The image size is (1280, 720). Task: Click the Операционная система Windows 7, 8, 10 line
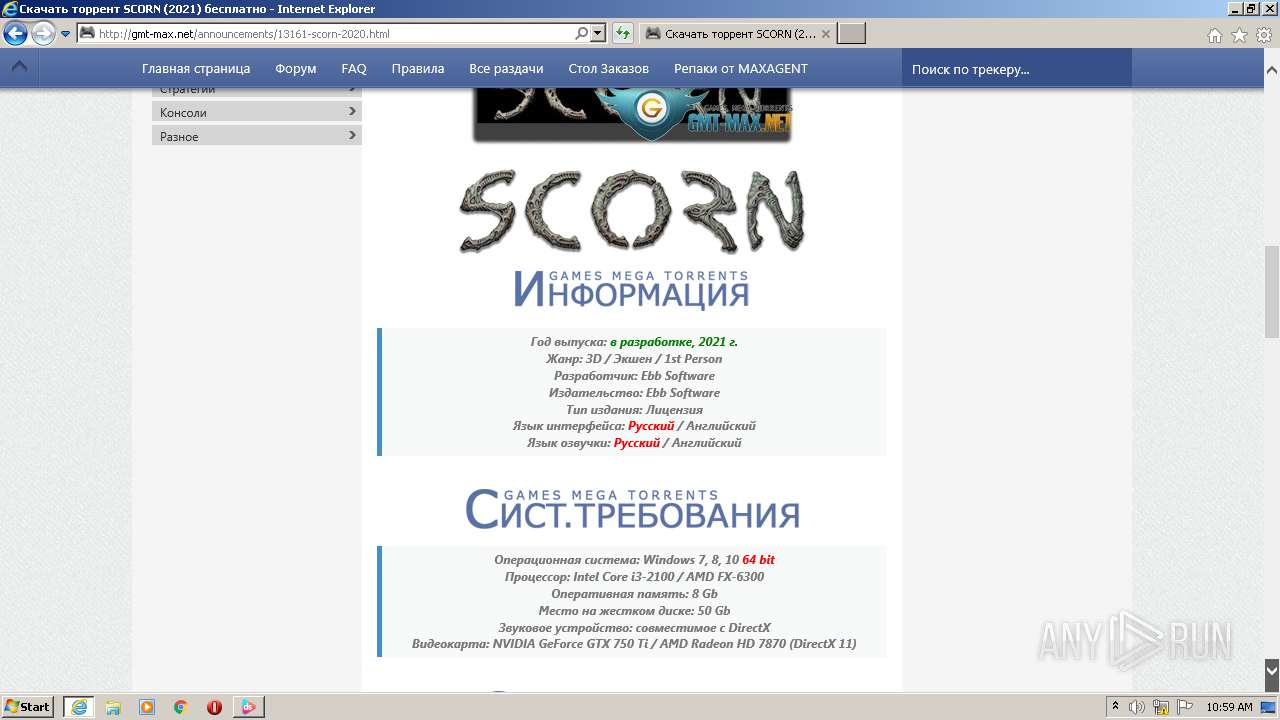tap(634, 560)
